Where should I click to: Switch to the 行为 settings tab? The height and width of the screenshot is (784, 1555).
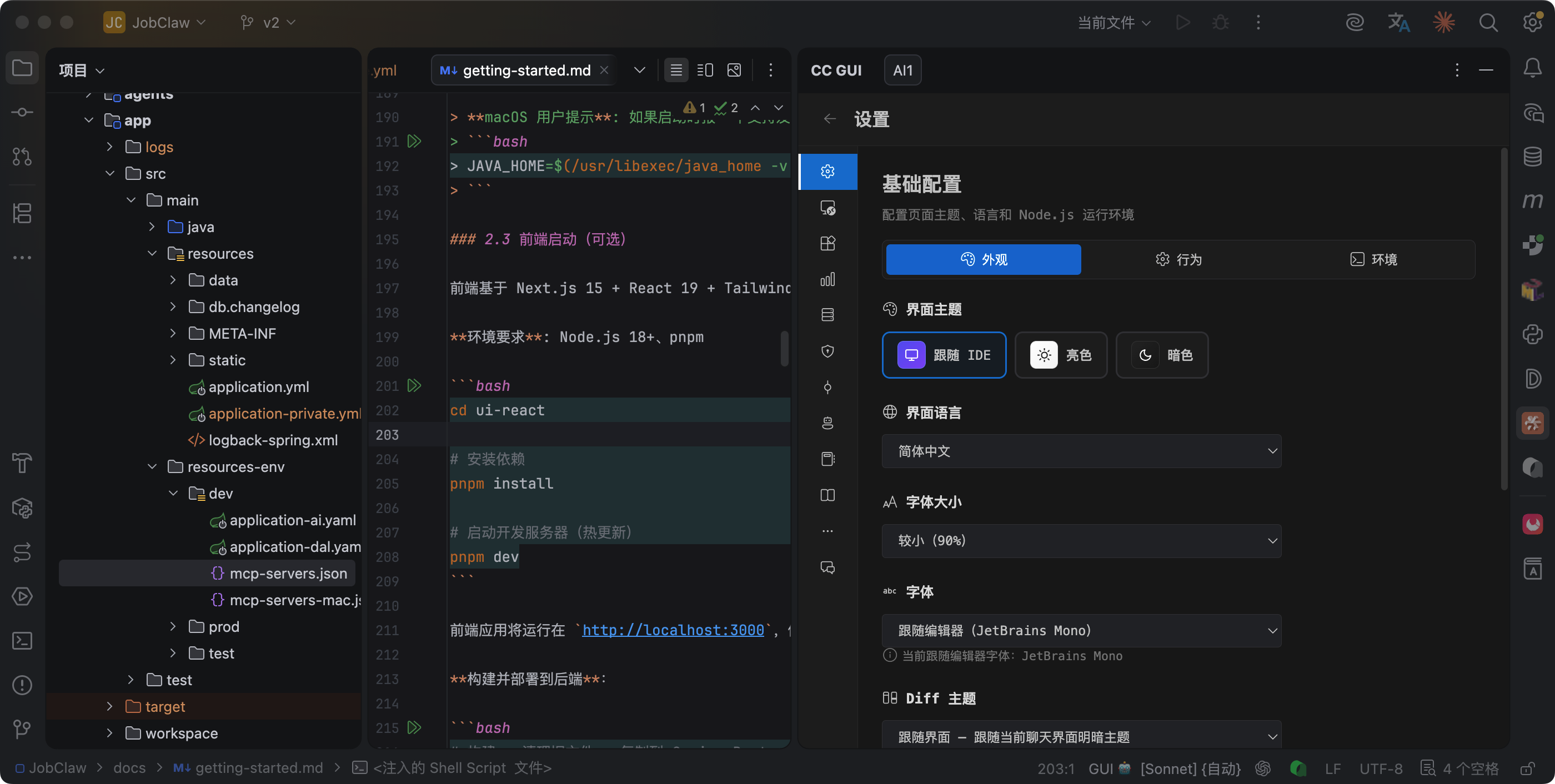[x=1178, y=259]
